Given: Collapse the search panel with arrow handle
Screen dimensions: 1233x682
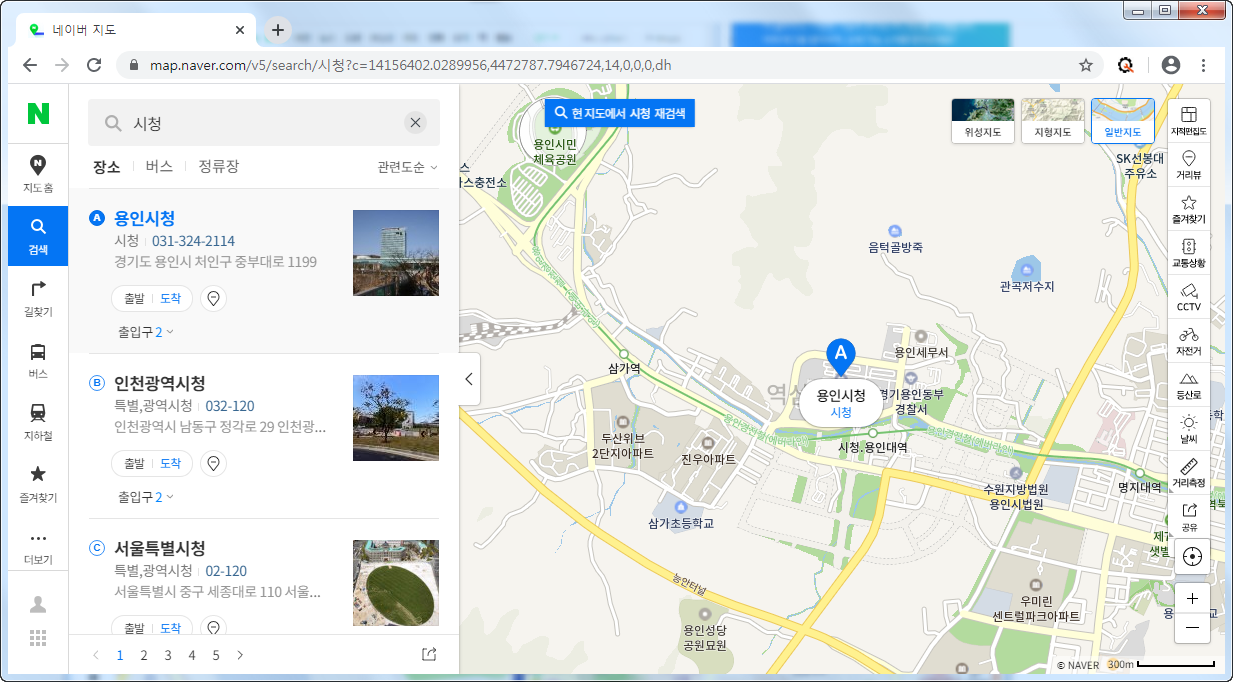Looking at the screenshot, I should (x=469, y=379).
